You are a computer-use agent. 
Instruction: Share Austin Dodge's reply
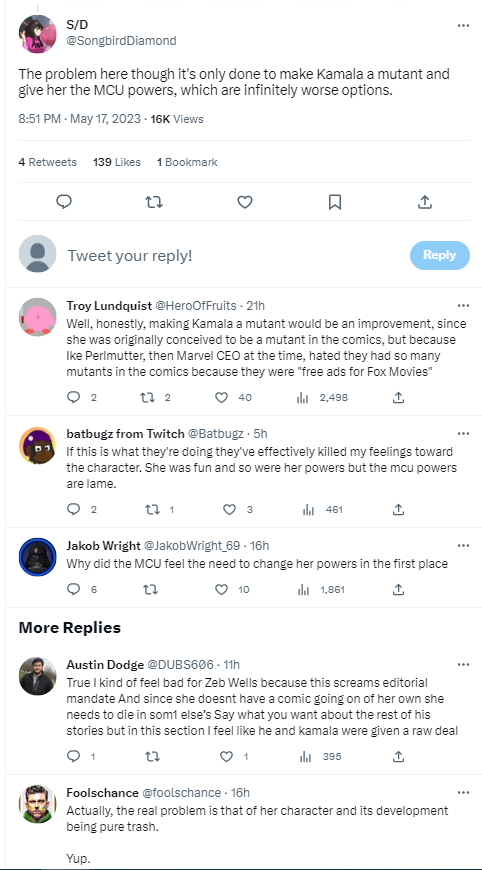[398, 756]
